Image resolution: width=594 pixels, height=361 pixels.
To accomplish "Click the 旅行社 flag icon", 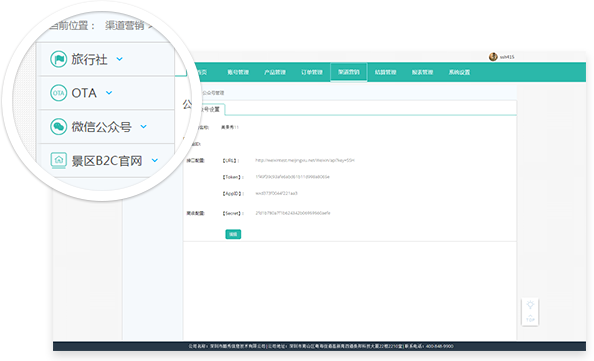I will [x=59, y=59].
